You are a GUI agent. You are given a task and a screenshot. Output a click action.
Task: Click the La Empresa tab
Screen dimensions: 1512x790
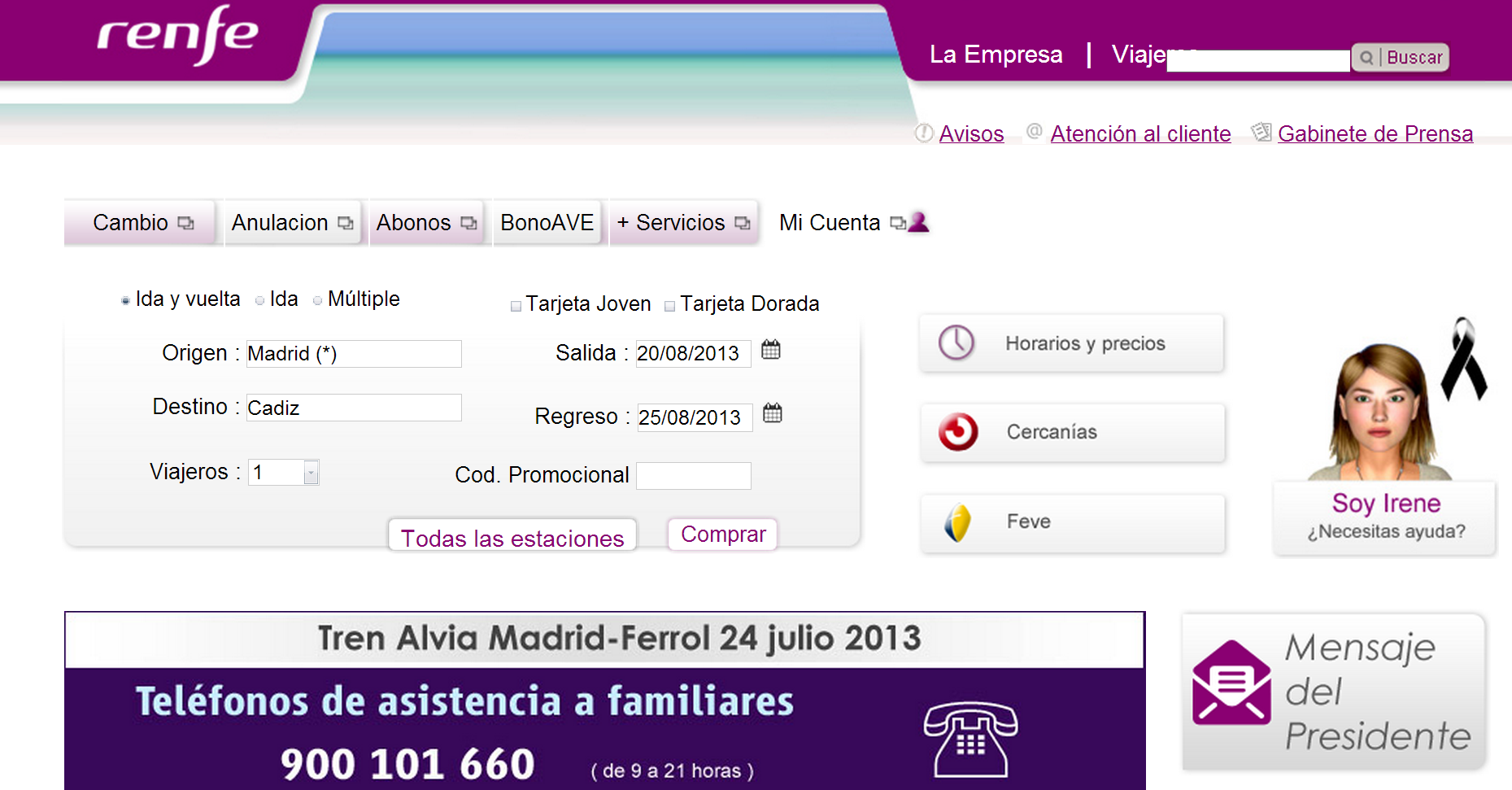coord(996,55)
